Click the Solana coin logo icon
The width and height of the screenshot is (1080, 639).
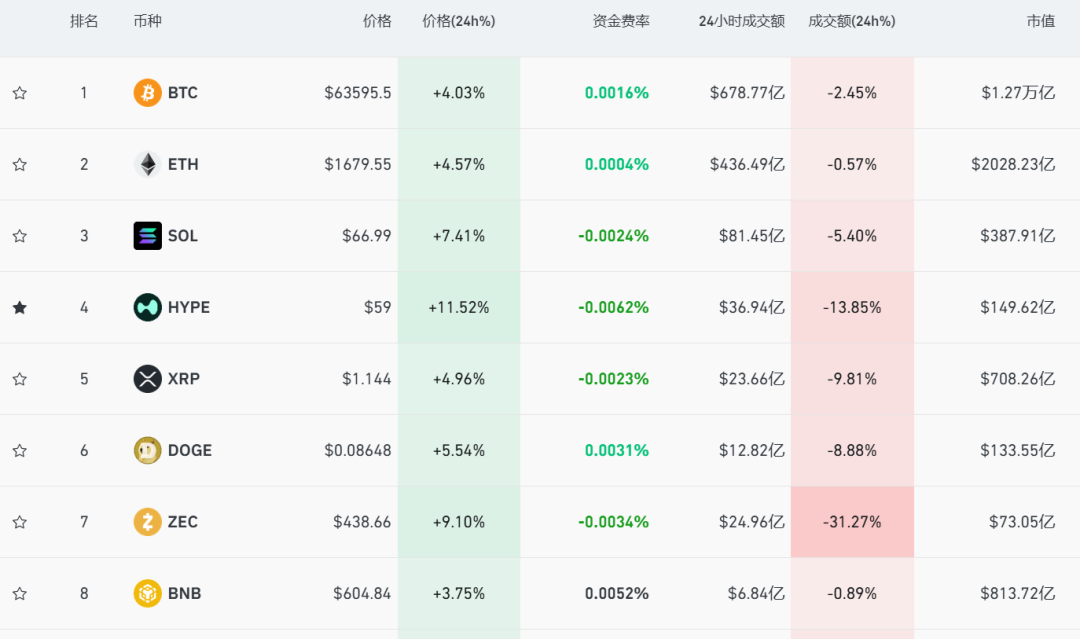click(147, 236)
